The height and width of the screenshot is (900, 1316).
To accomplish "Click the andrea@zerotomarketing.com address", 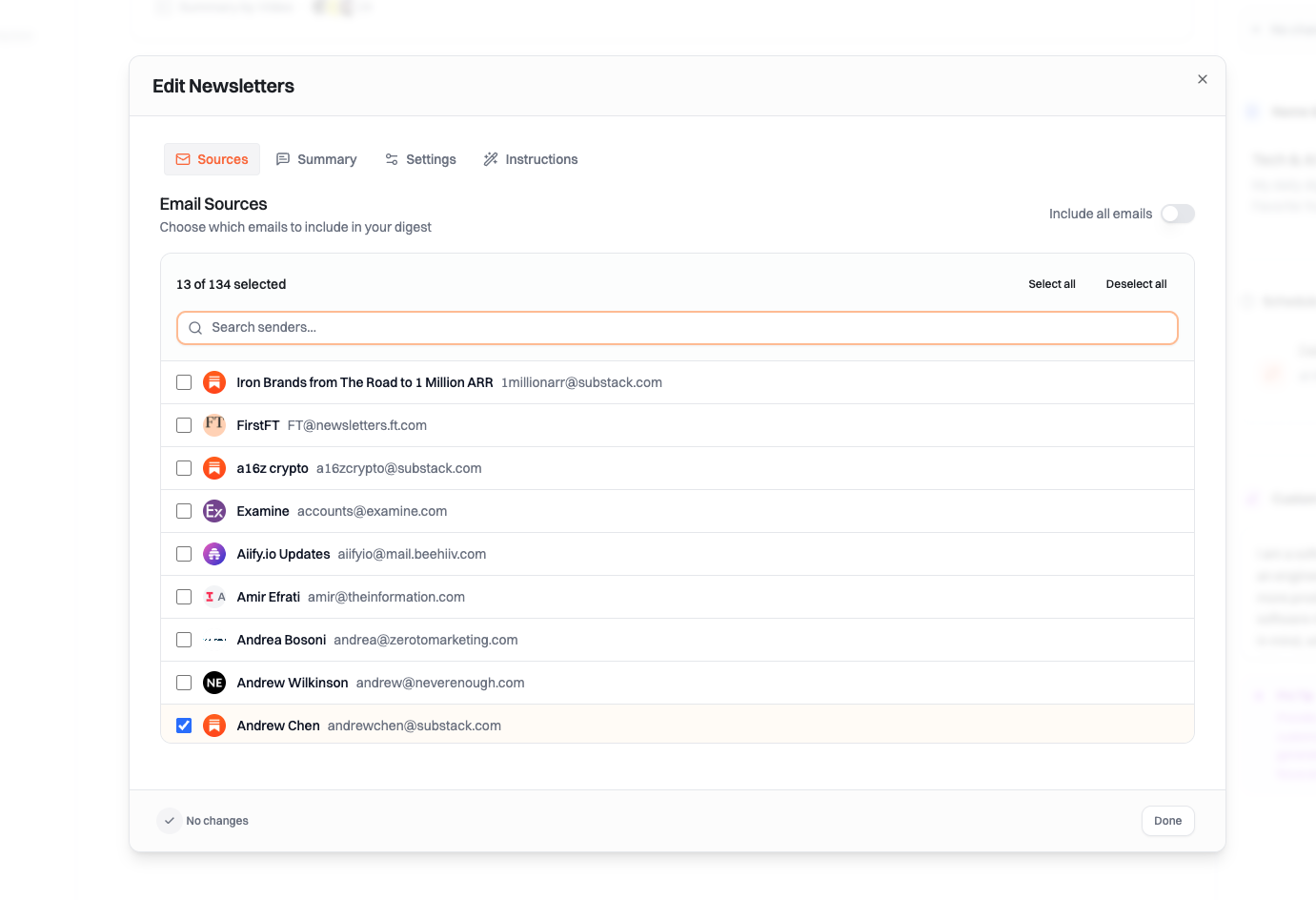I will (426, 640).
